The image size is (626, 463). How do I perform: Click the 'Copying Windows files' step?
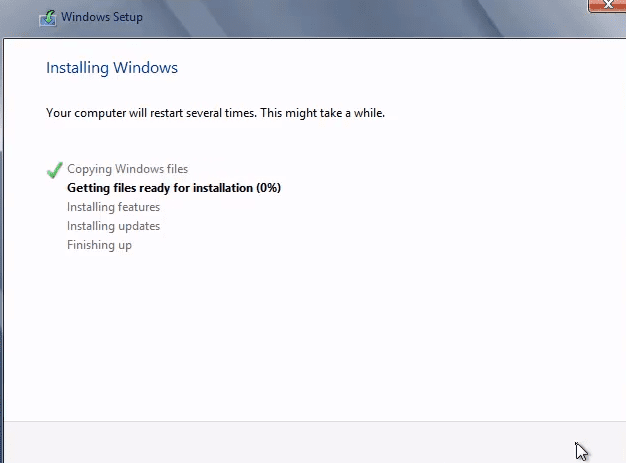click(x=127, y=169)
